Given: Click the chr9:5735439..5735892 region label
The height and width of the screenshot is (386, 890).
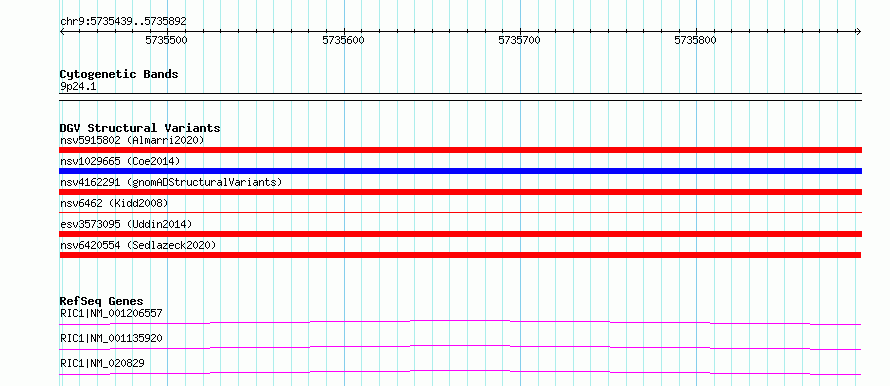Looking at the screenshot, I should click(x=123, y=21).
